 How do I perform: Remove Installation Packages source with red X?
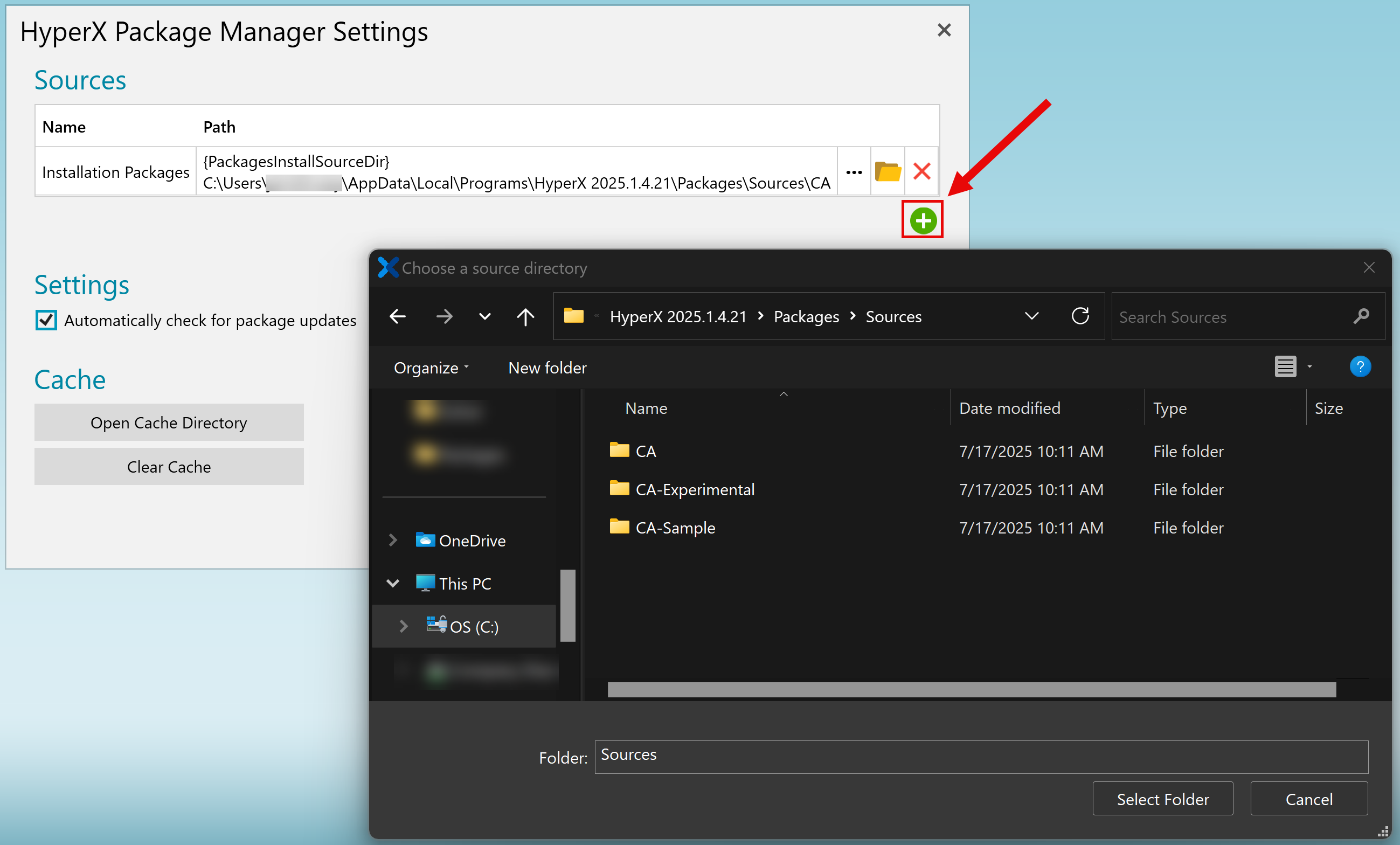[921, 171]
